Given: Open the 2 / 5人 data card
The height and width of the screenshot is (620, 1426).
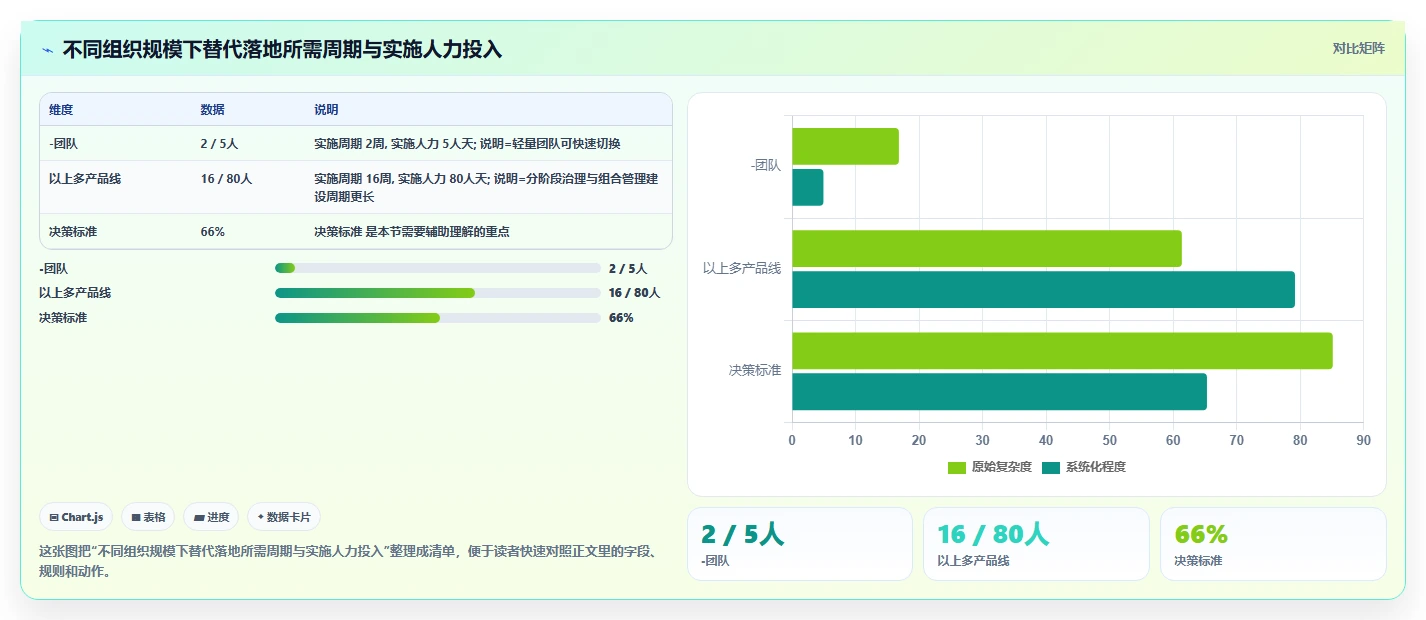Looking at the screenshot, I should (800, 544).
